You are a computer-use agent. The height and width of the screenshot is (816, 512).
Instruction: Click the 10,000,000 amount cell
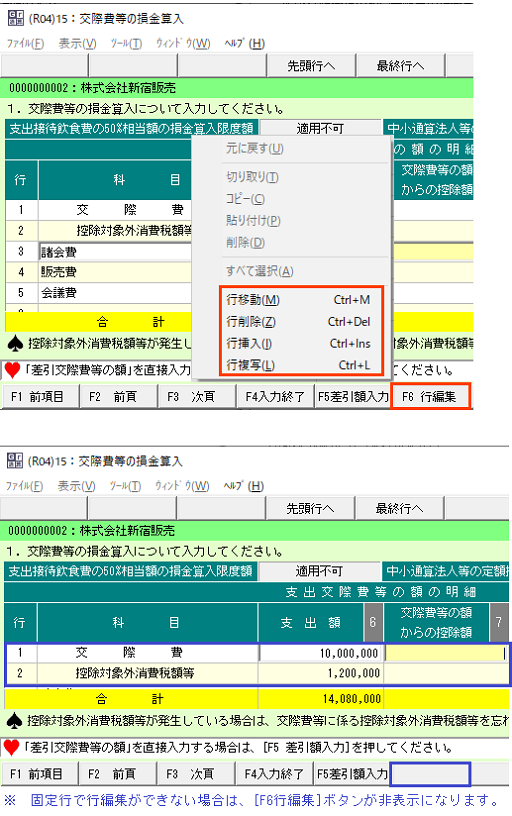point(321,653)
